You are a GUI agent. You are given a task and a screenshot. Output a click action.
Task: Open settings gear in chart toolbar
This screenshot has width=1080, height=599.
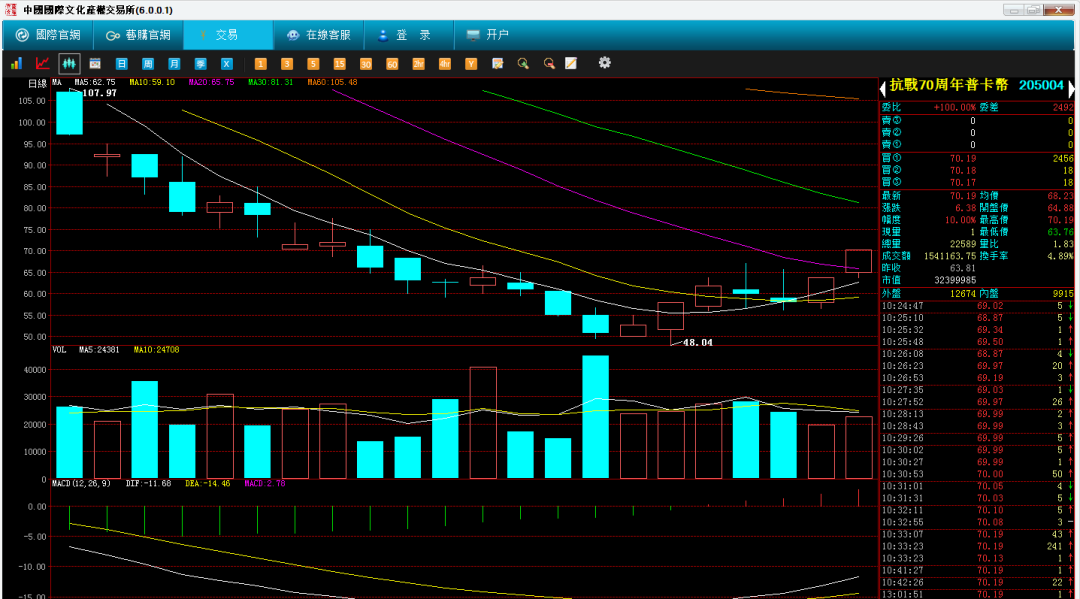[x=604, y=63]
